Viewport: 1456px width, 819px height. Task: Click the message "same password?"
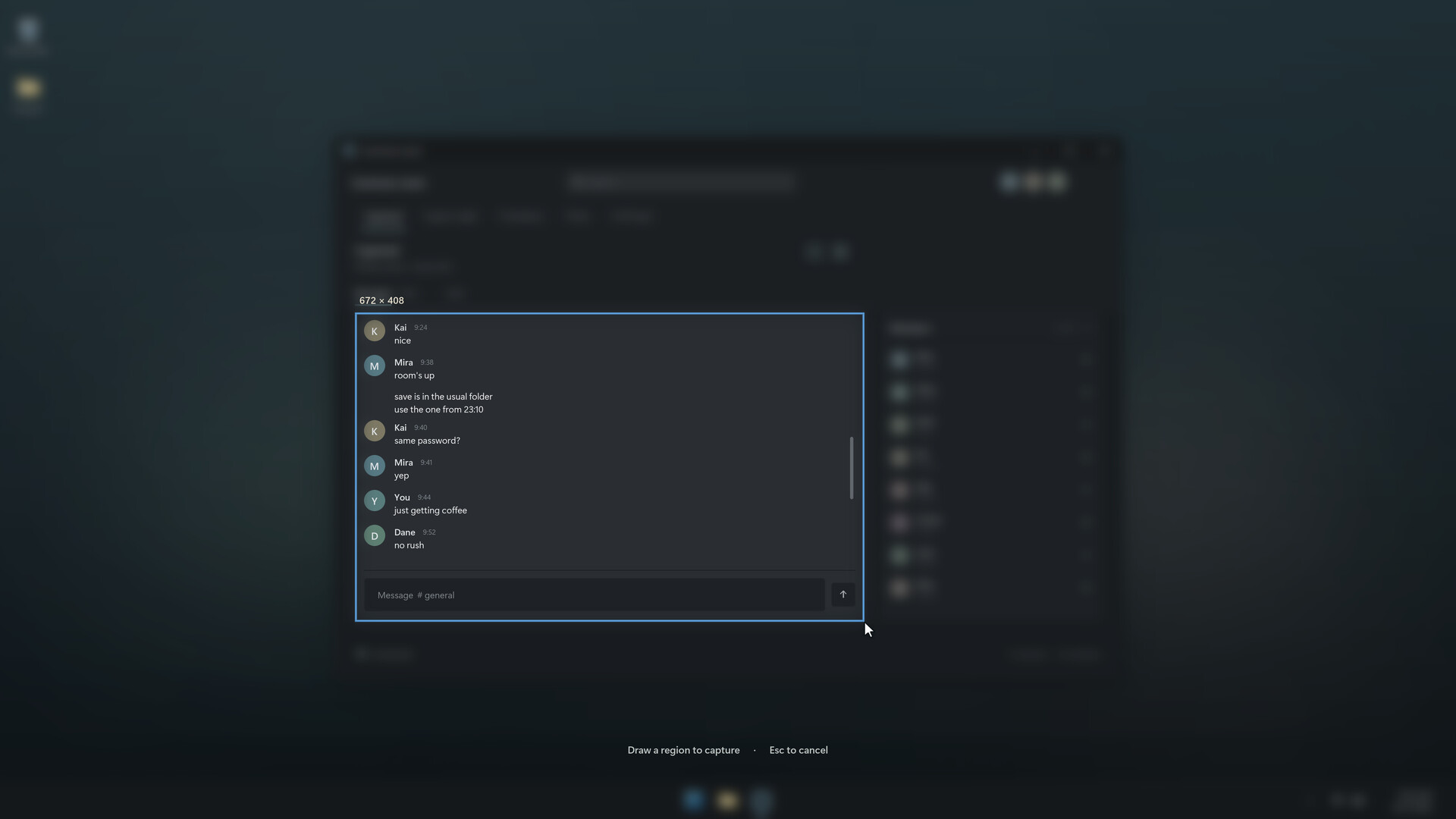[x=427, y=441]
